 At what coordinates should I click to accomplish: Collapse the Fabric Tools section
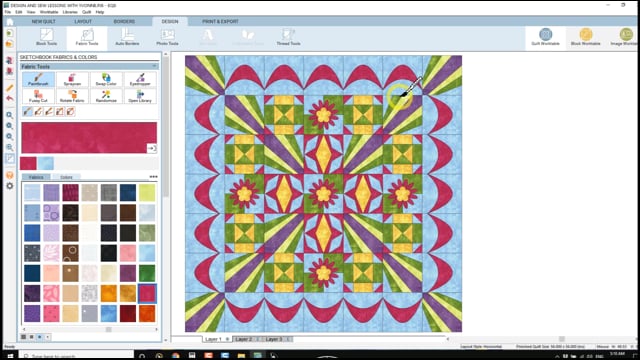pyautogui.click(x=154, y=66)
